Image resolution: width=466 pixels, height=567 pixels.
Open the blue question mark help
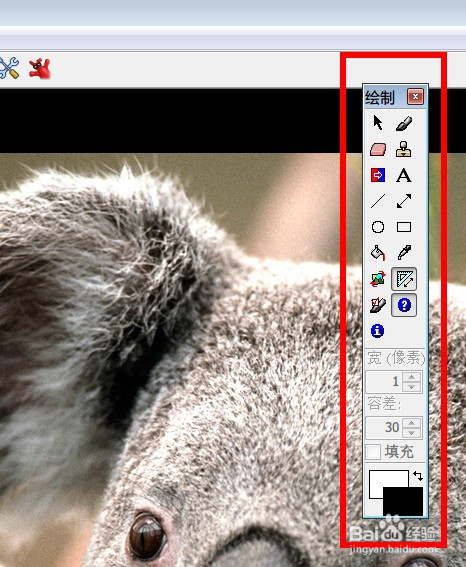pyautogui.click(x=404, y=305)
